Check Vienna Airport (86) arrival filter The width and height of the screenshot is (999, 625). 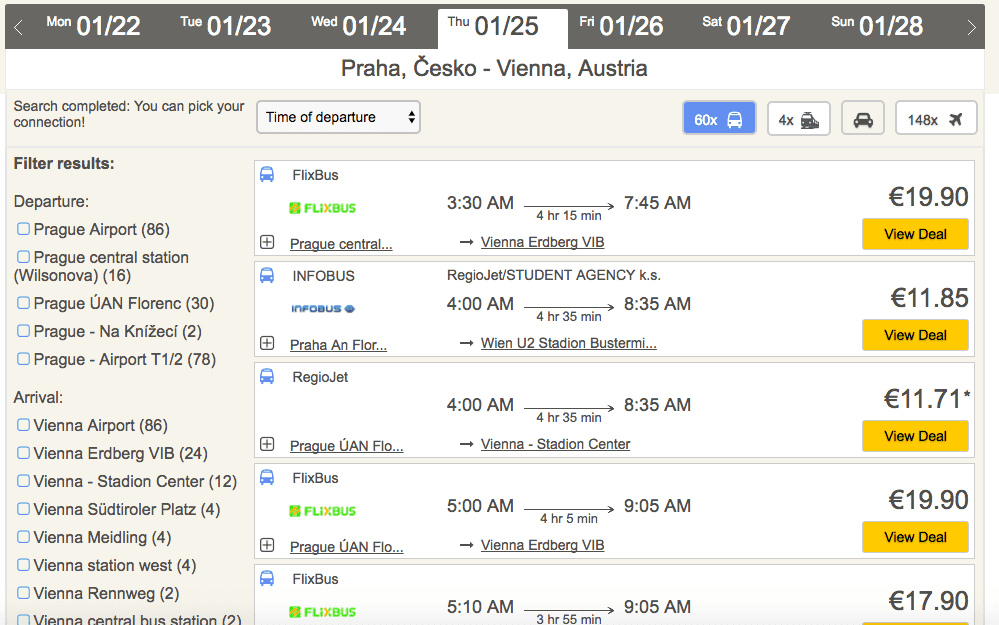pos(24,425)
